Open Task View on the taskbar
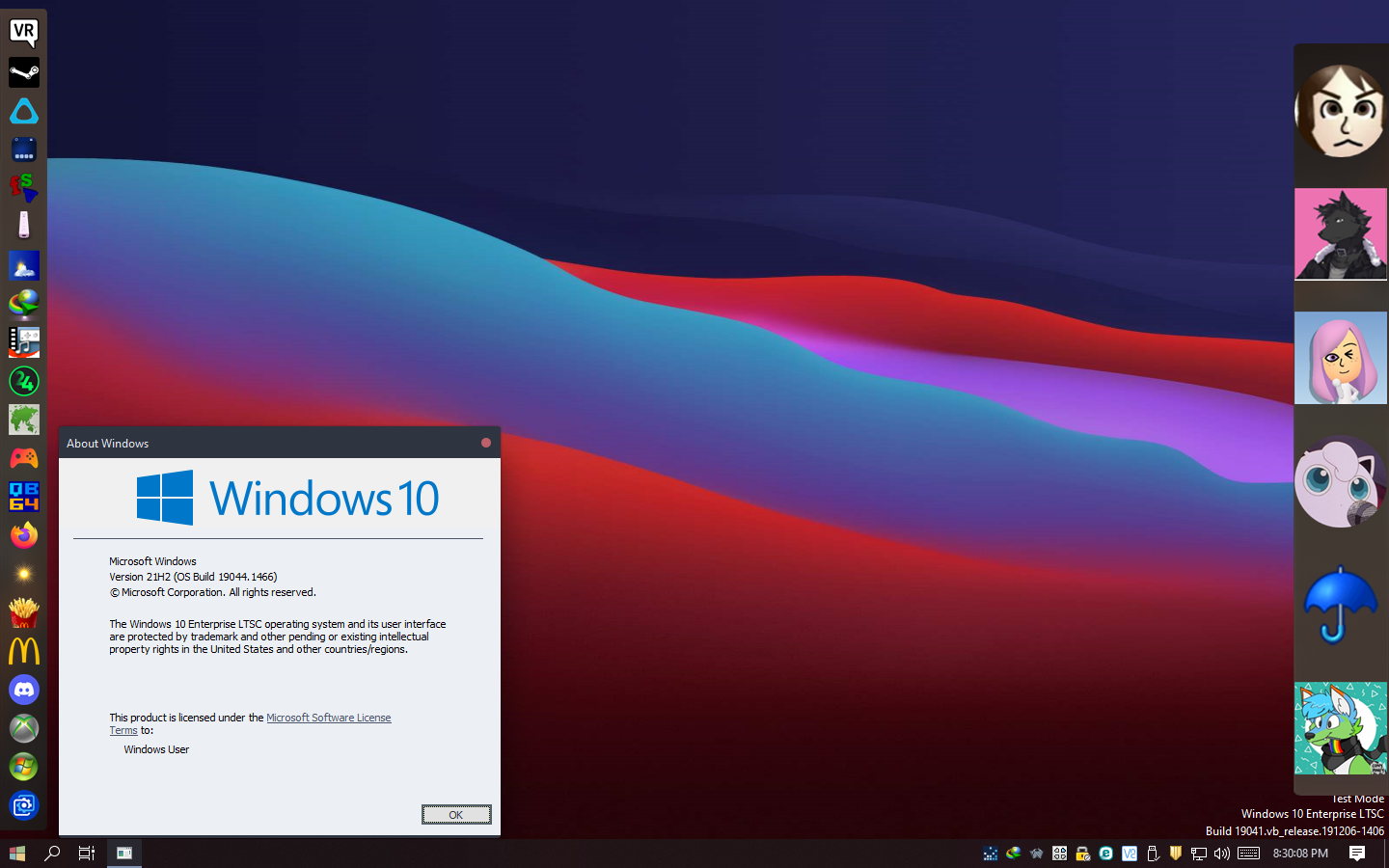1389x868 pixels. 87,853
